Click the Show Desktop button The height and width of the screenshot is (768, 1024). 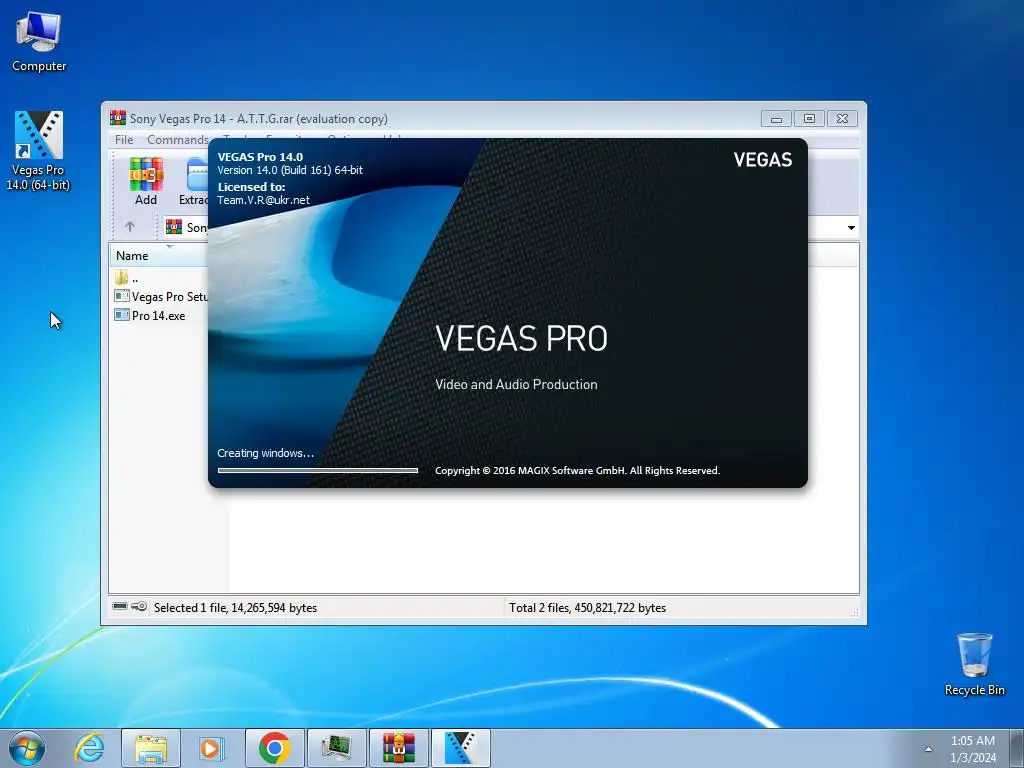[1017, 748]
